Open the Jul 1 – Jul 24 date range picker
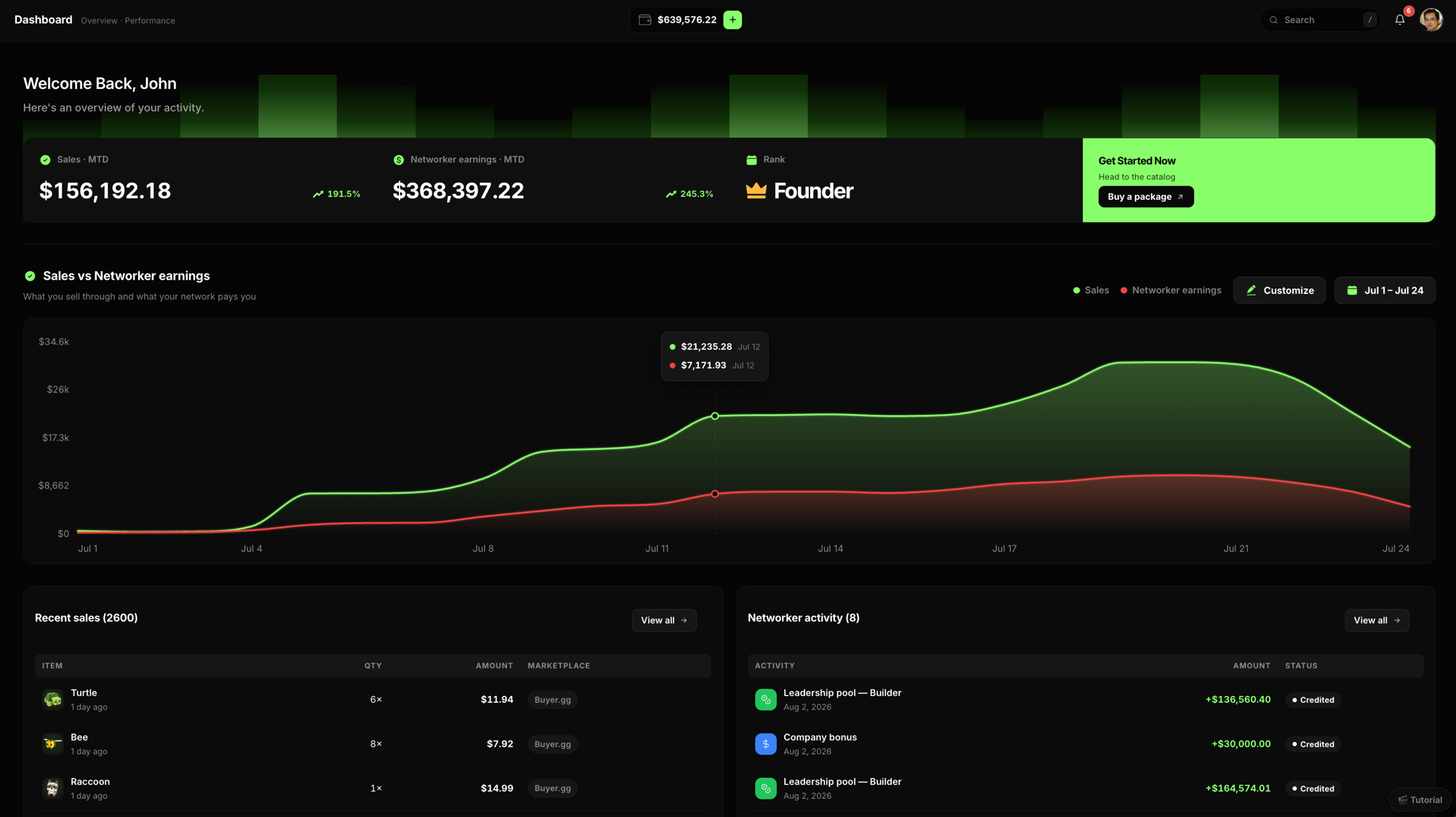Viewport: 1456px width, 817px height. click(x=1385, y=291)
